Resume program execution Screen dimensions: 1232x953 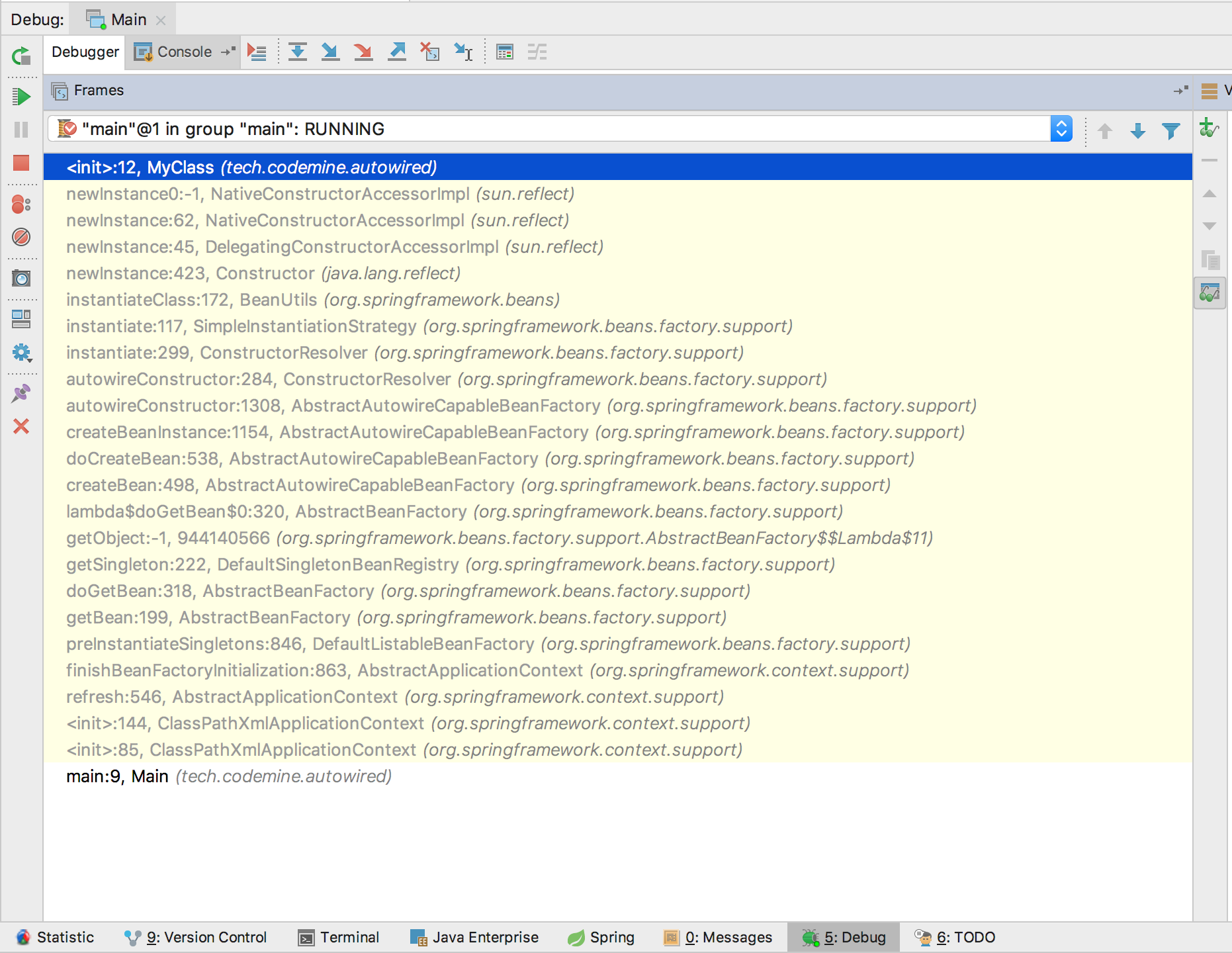click(x=21, y=97)
